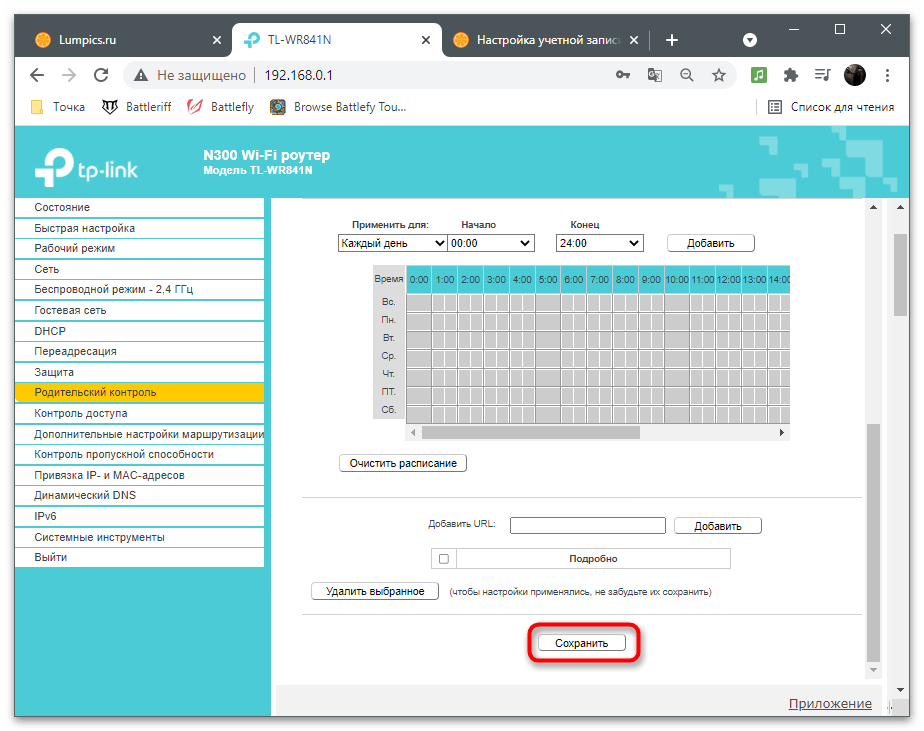The height and width of the screenshot is (731, 924).
Task: Open Рабочий режим menu item
Action: 140,248
